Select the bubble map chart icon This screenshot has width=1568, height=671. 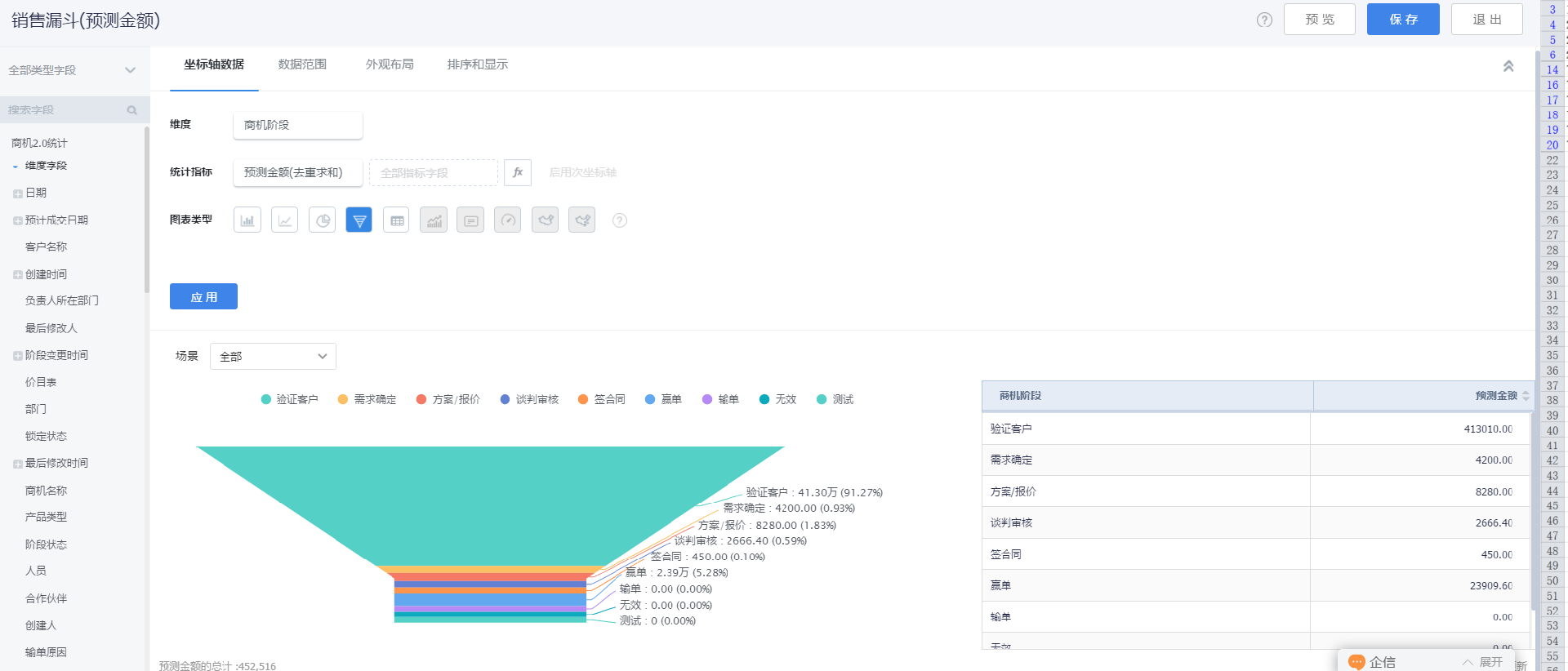[x=582, y=220]
